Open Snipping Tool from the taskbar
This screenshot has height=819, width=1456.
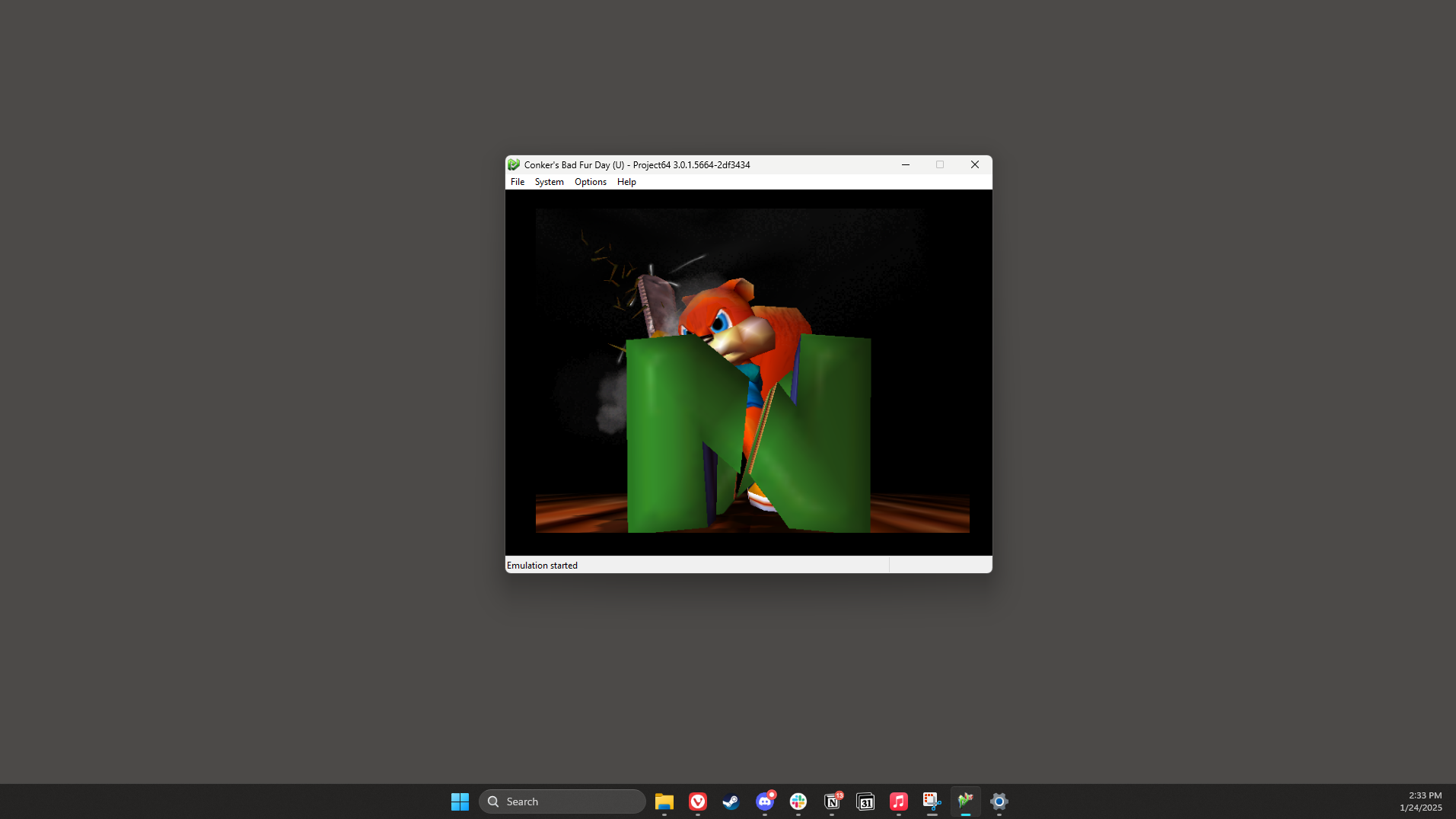point(932,801)
